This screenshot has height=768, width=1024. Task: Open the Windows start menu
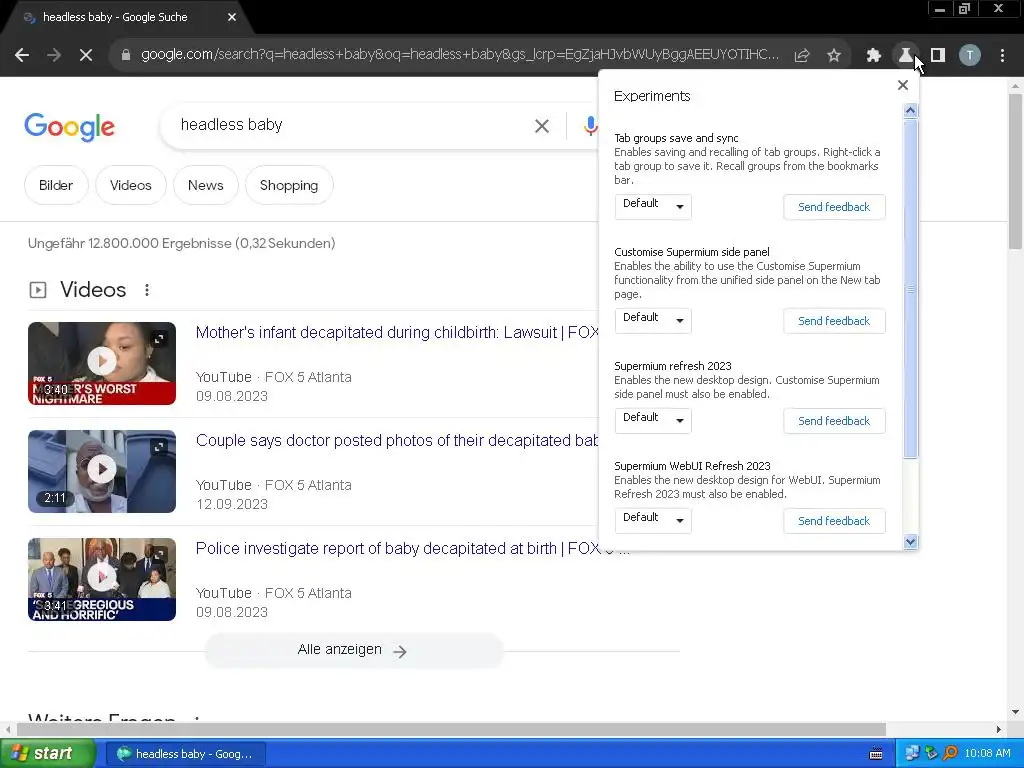[x=47, y=754]
